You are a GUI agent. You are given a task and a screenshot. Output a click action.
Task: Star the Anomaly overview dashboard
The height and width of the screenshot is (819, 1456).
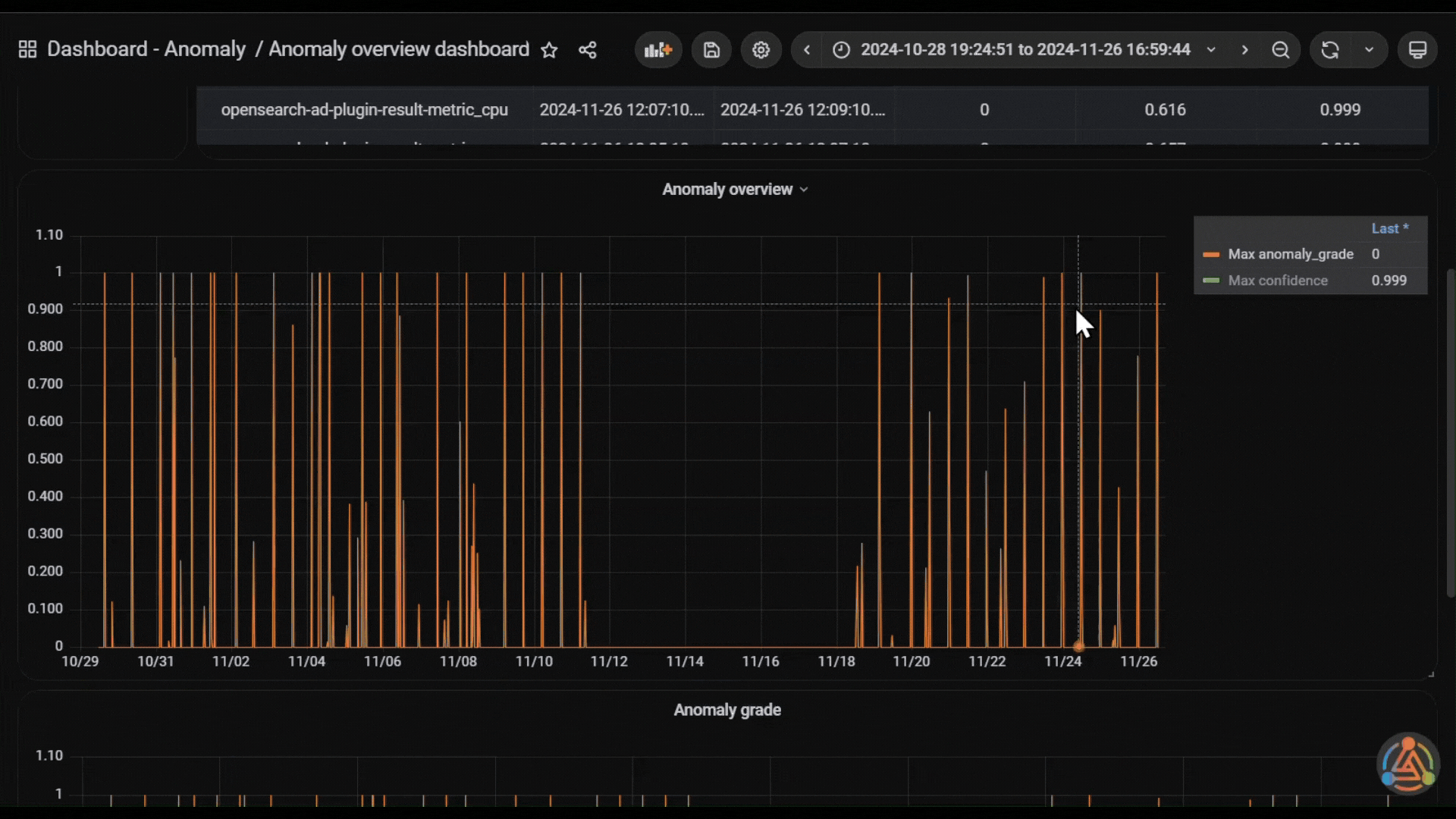pyautogui.click(x=549, y=50)
